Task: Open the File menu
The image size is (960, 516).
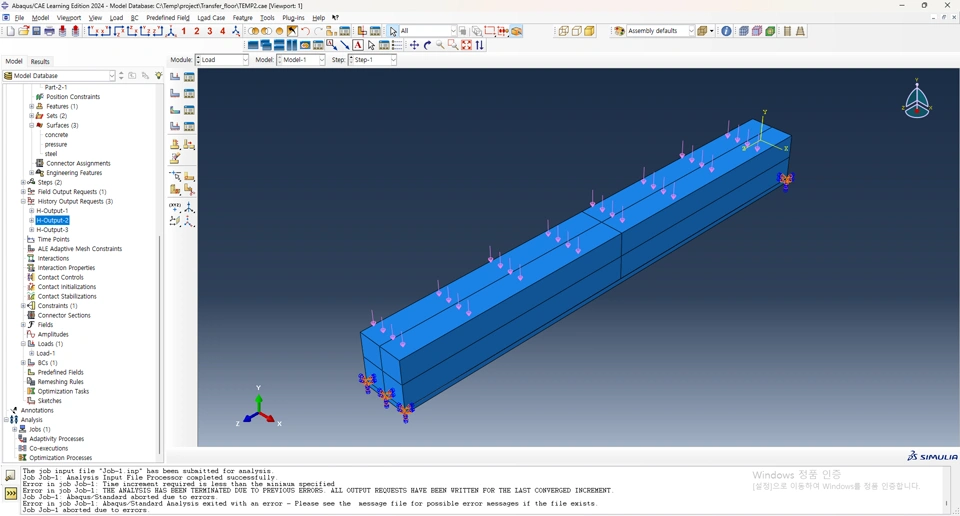Action: click(19, 18)
